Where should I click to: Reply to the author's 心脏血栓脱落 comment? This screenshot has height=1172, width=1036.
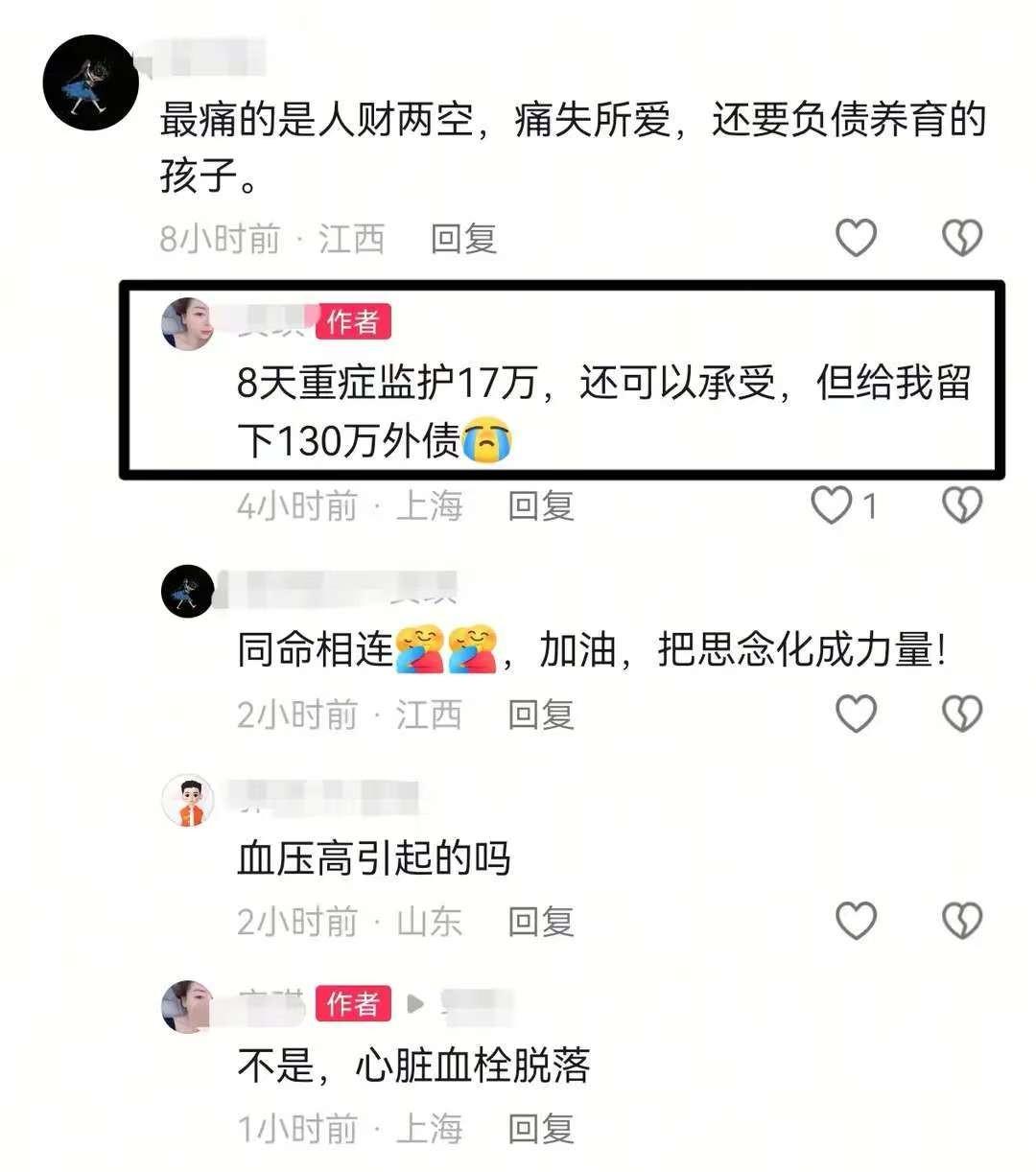[541, 1129]
